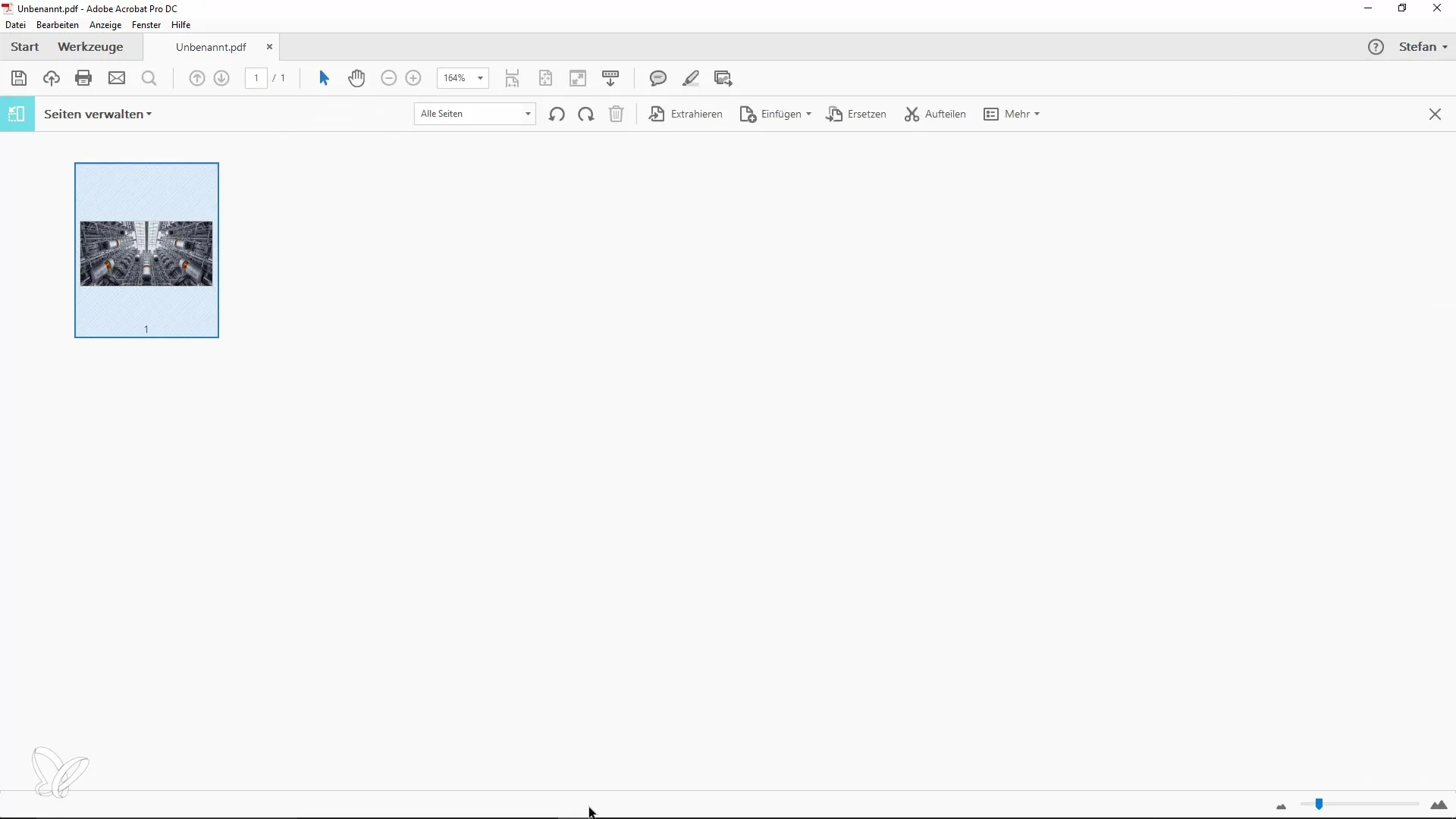Open the Datei menu
Screen dimensions: 1456x819
coord(15,25)
